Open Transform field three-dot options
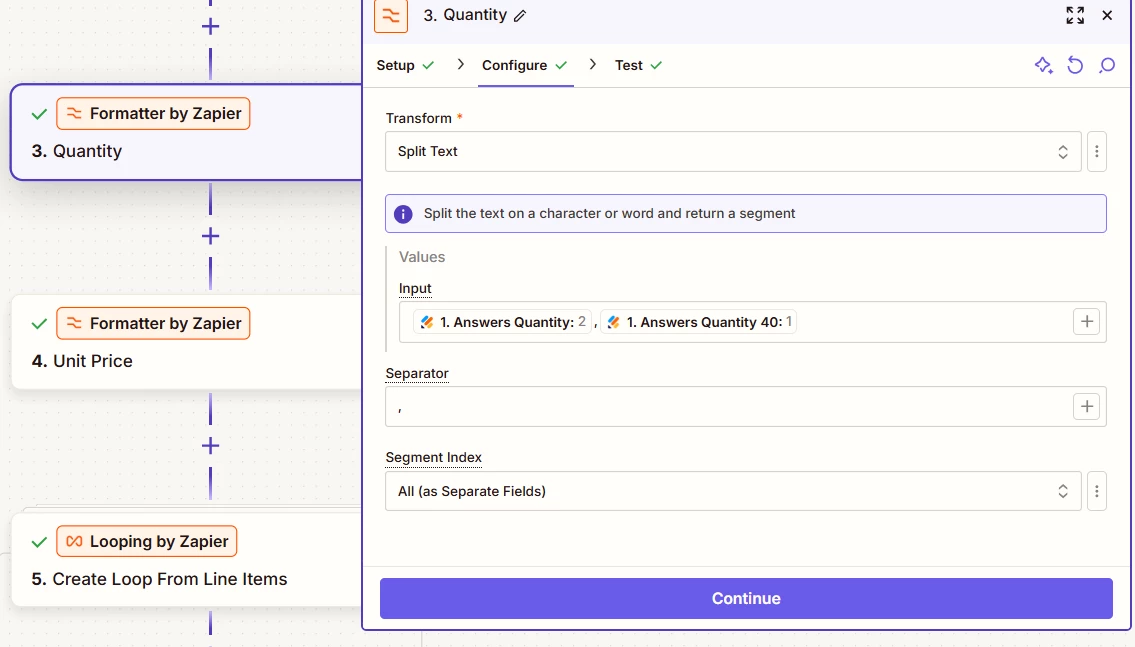 click(x=1097, y=151)
